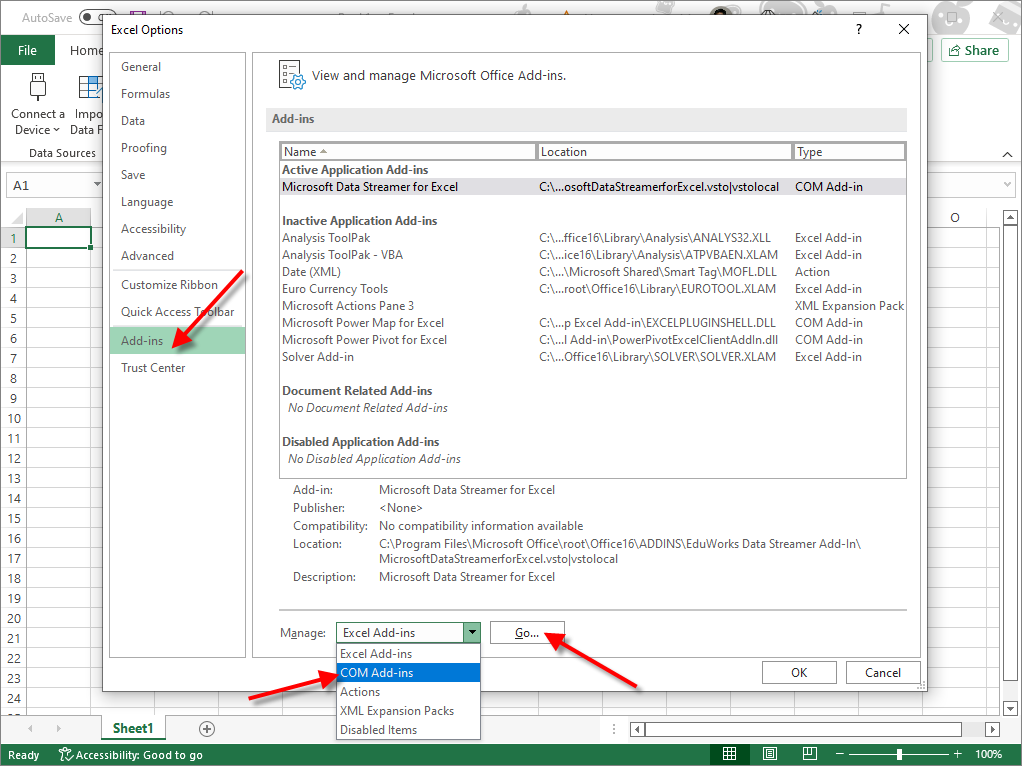Select Disabled Items in Manage list
This screenshot has height=766, width=1022.
[x=408, y=729]
